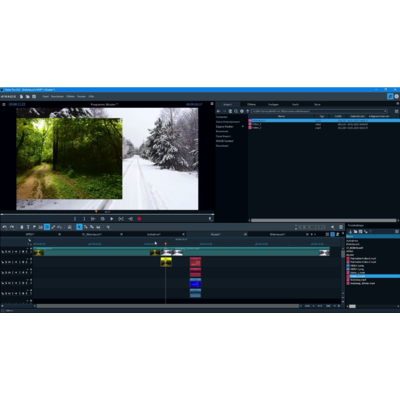The height and width of the screenshot is (400, 400).
Task: Open the Effekte menu in menu bar
Action: (x=70, y=97)
